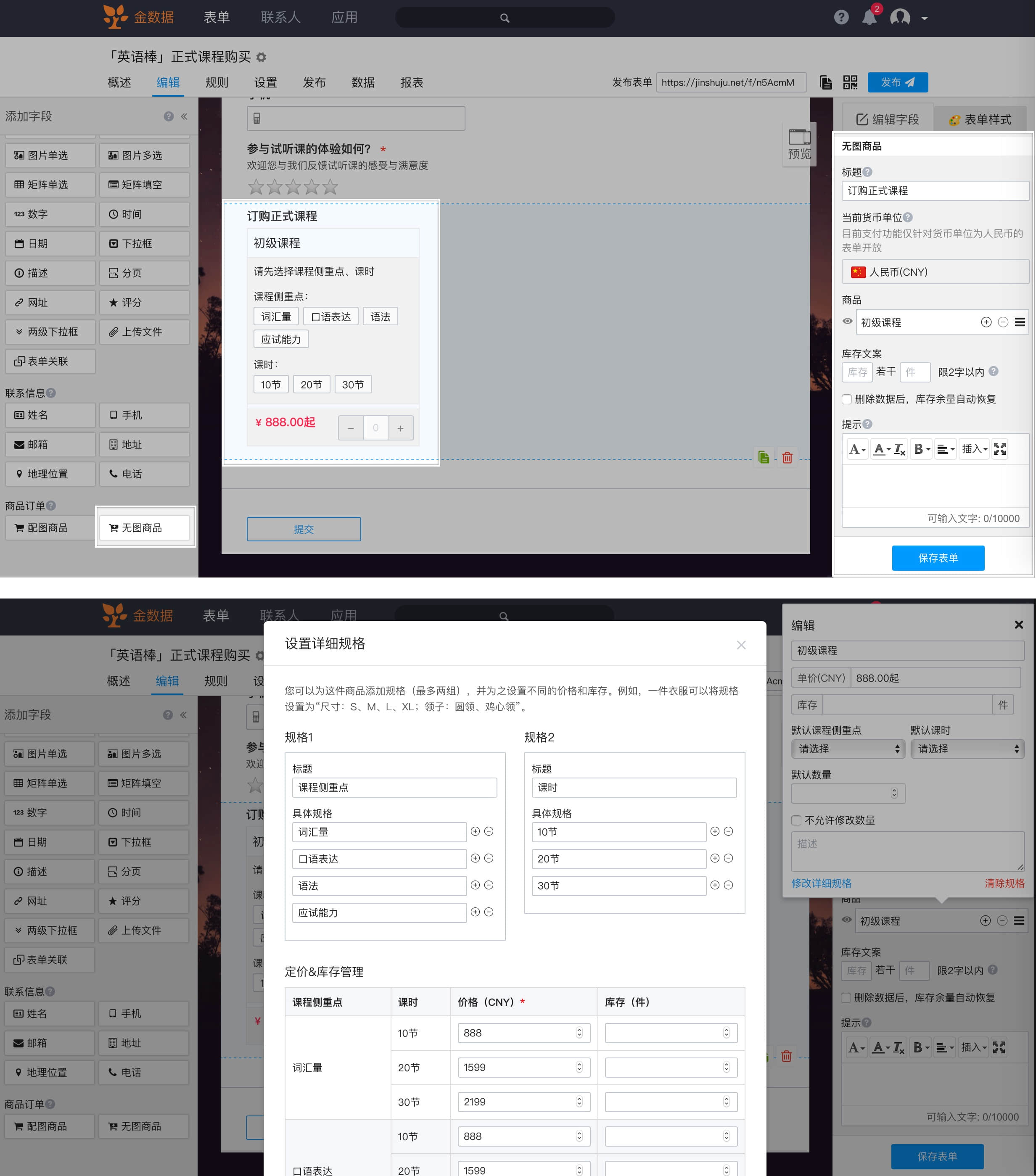The width and height of the screenshot is (1036, 1176).
Task: Click the form title settings gear icon
Action: pos(261,58)
